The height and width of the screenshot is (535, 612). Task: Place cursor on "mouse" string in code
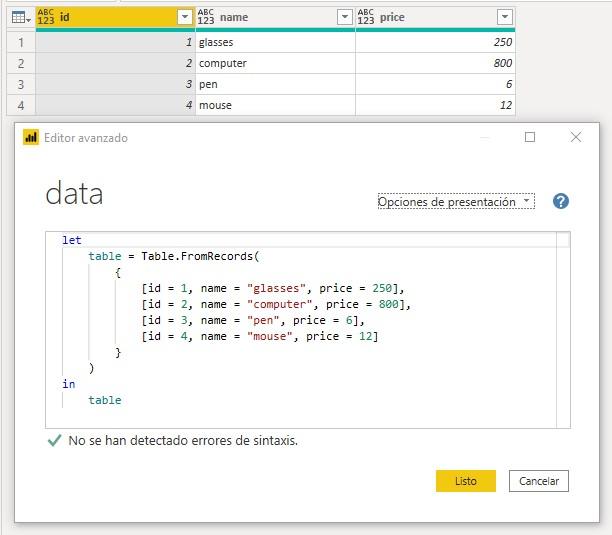click(x=270, y=336)
